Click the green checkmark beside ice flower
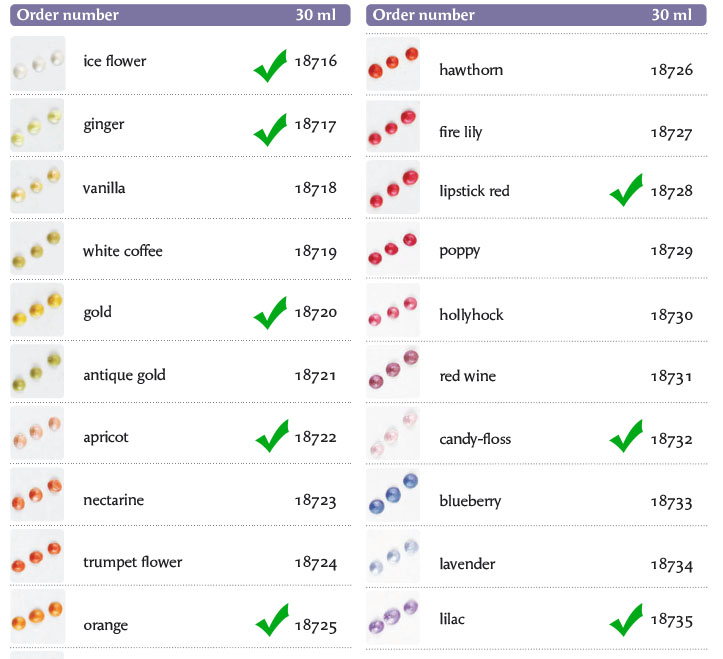The height and width of the screenshot is (659, 723). pyautogui.click(x=270, y=66)
